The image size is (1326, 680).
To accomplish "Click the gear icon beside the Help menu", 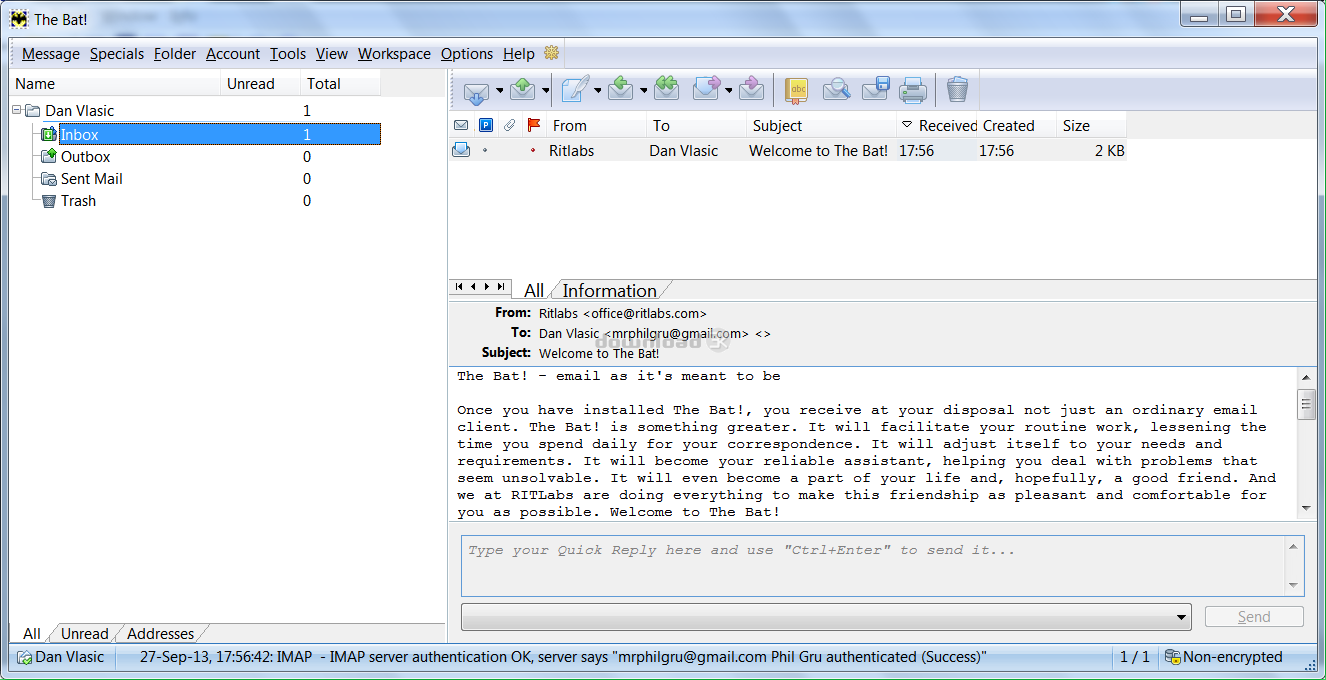I will tap(551, 53).
